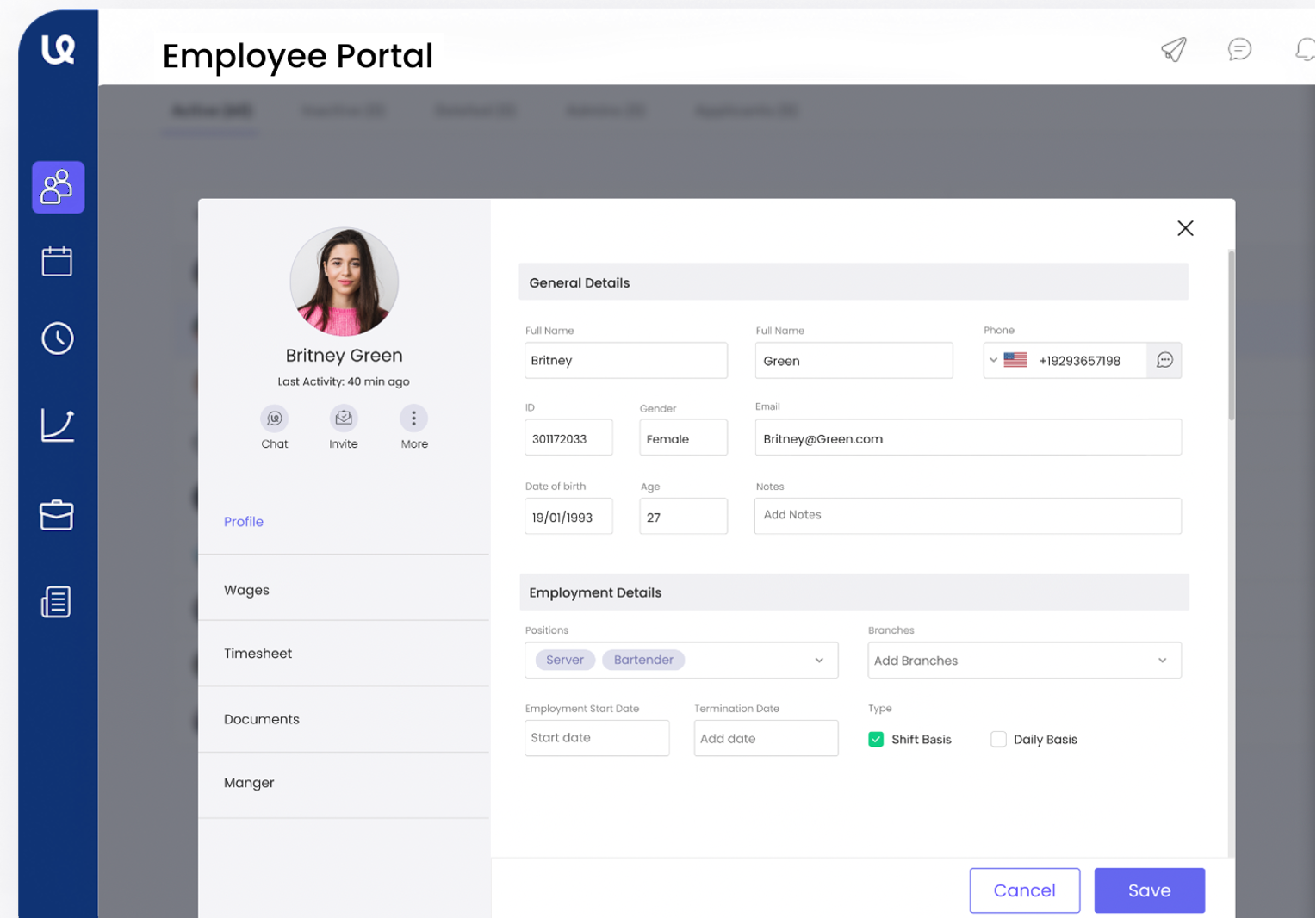The image size is (1316, 918).
Task: Click the message icon next to the phone number
Action: point(1164,360)
